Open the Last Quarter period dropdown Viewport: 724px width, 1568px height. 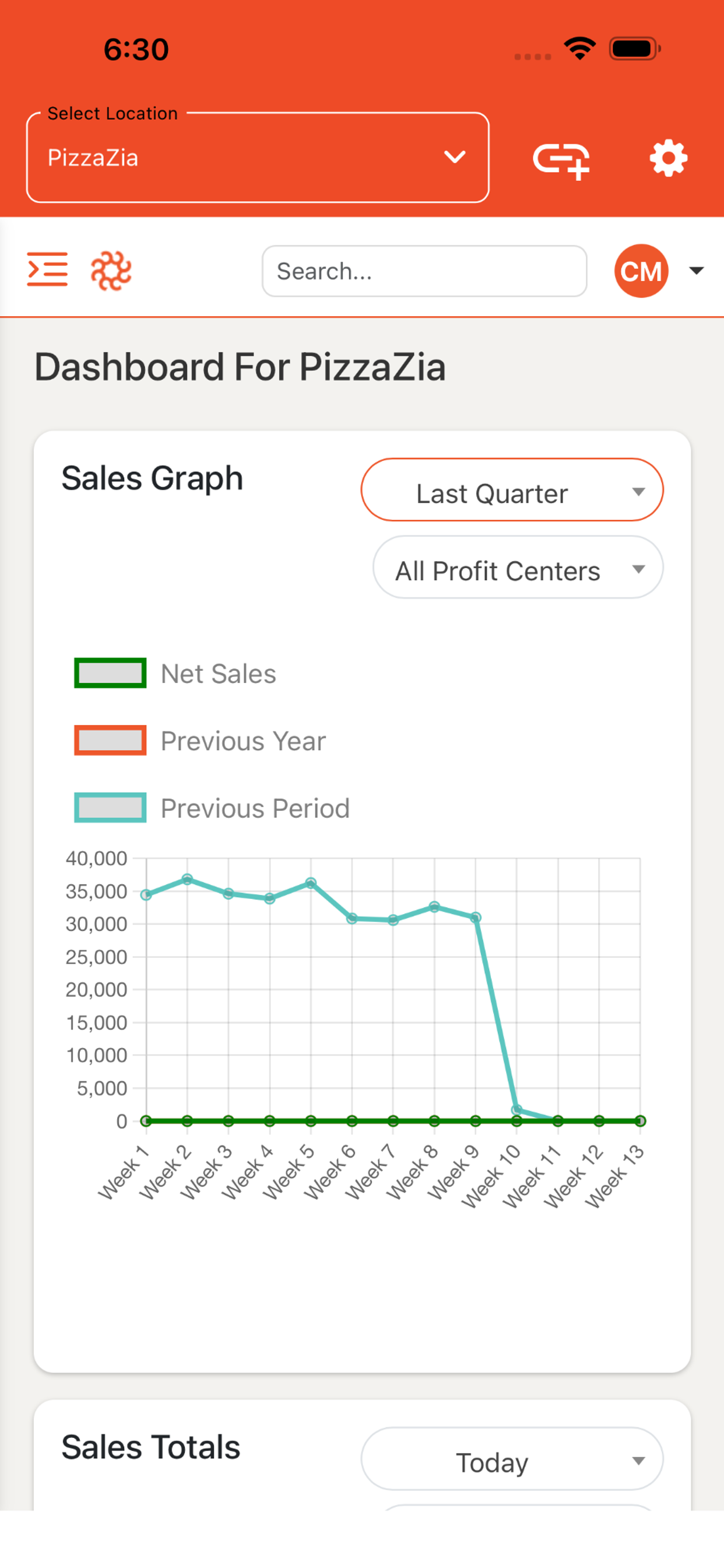click(x=512, y=490)
